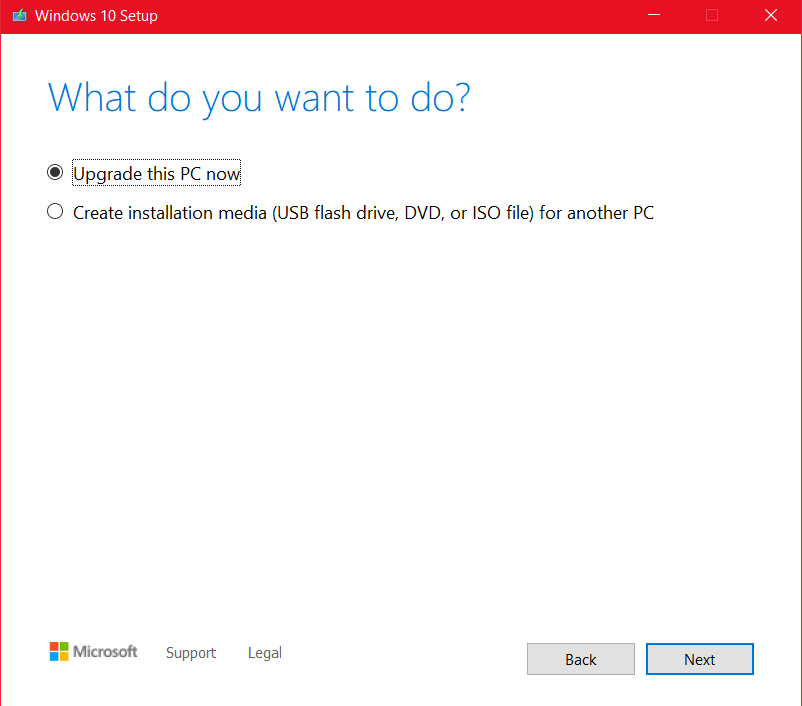This screenshot has height=706, width=802.
Task: Close the Windows 10 Setup window
Action: [770, 16]
